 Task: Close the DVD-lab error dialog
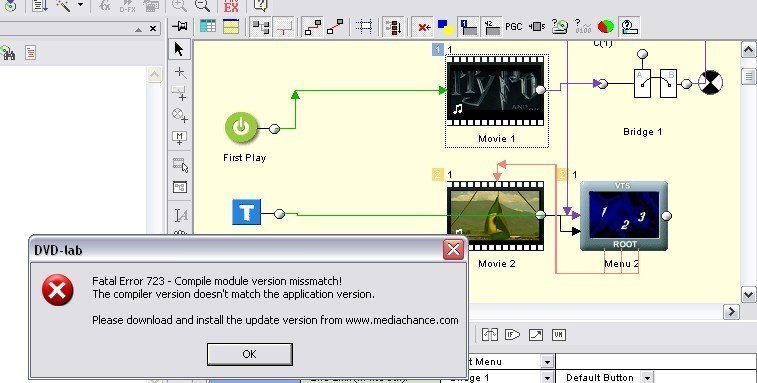(x=453, y=249)
